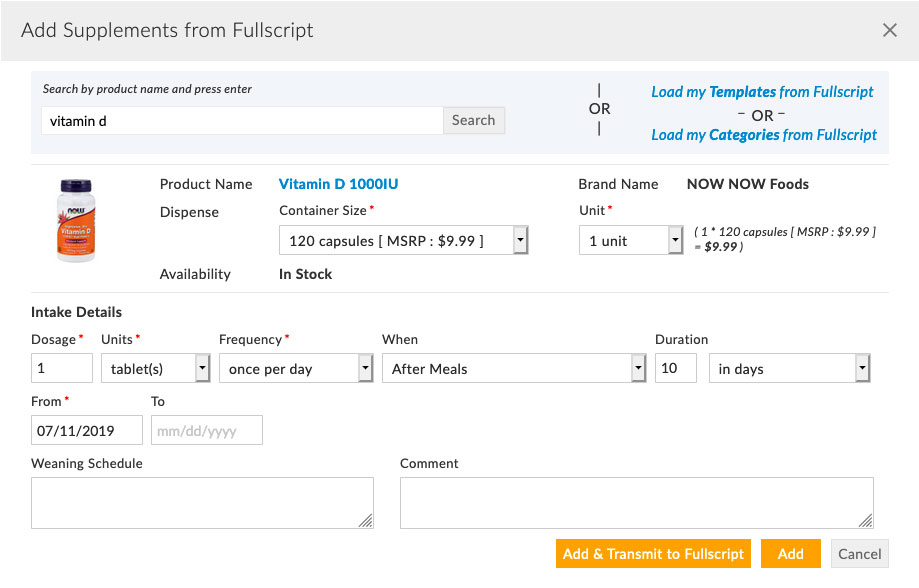Select the Duration field showing 10
919x588 pixels.
[x=675, y=368]
